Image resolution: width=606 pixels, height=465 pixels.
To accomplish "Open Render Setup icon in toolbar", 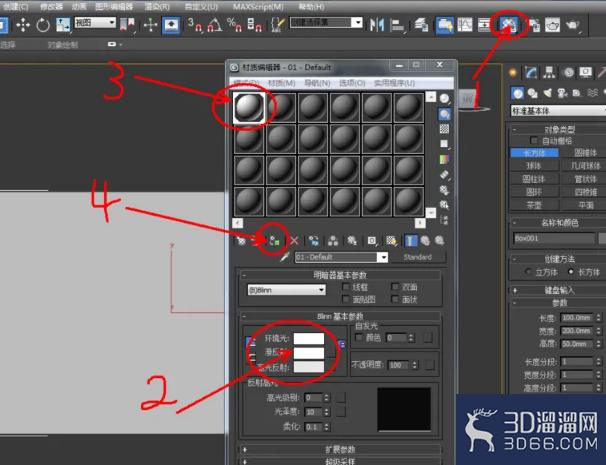I will click(x=534, y=25).
